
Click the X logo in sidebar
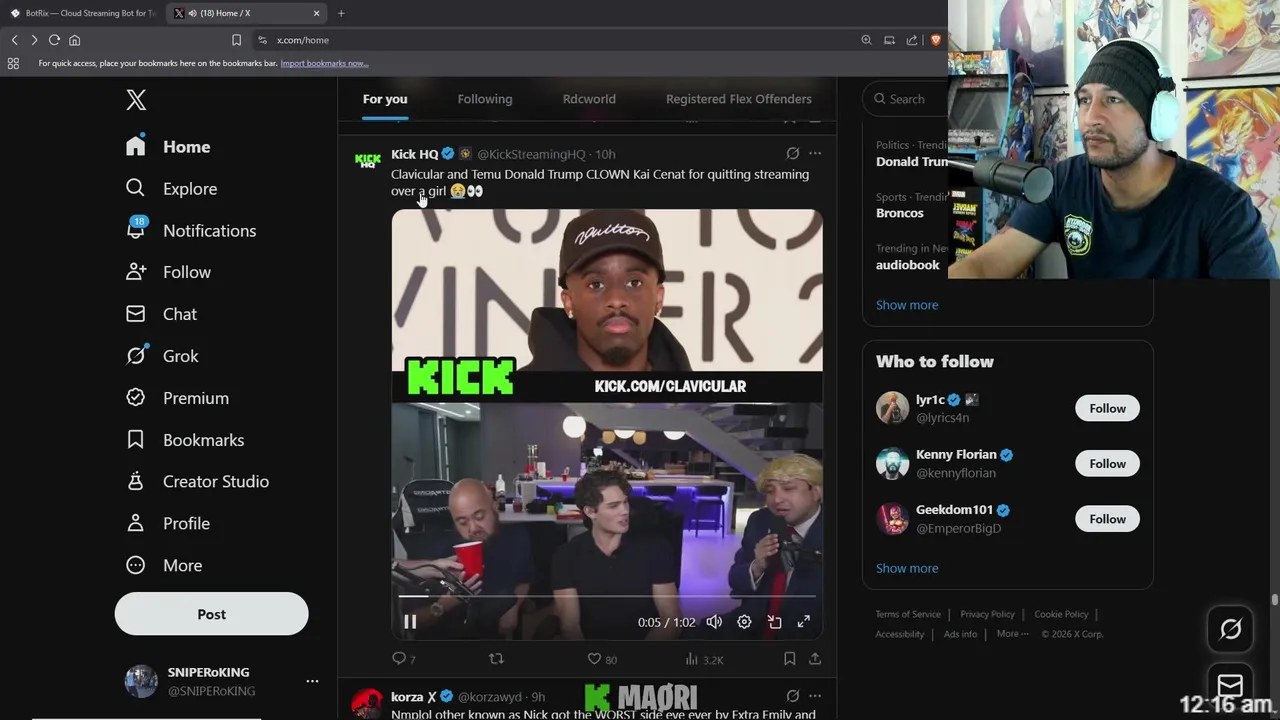tap(136, 100)
